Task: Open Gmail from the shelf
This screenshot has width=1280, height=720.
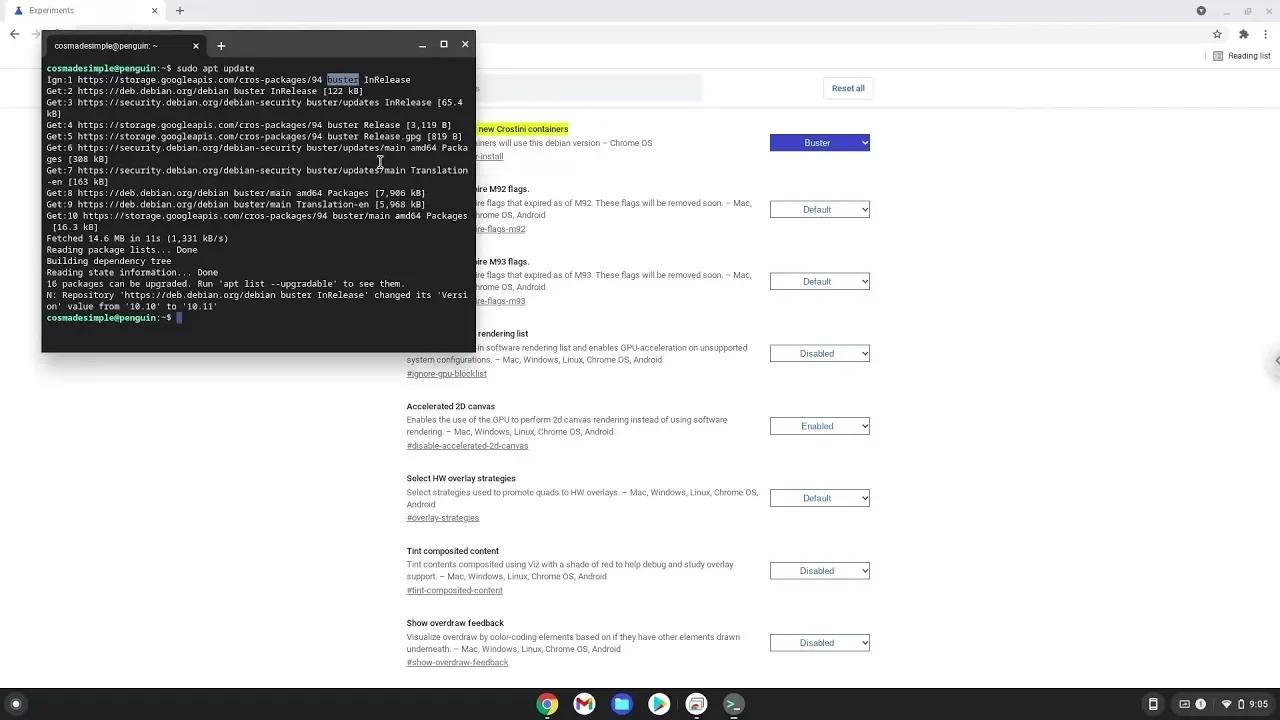Action: tap(584, 704)
